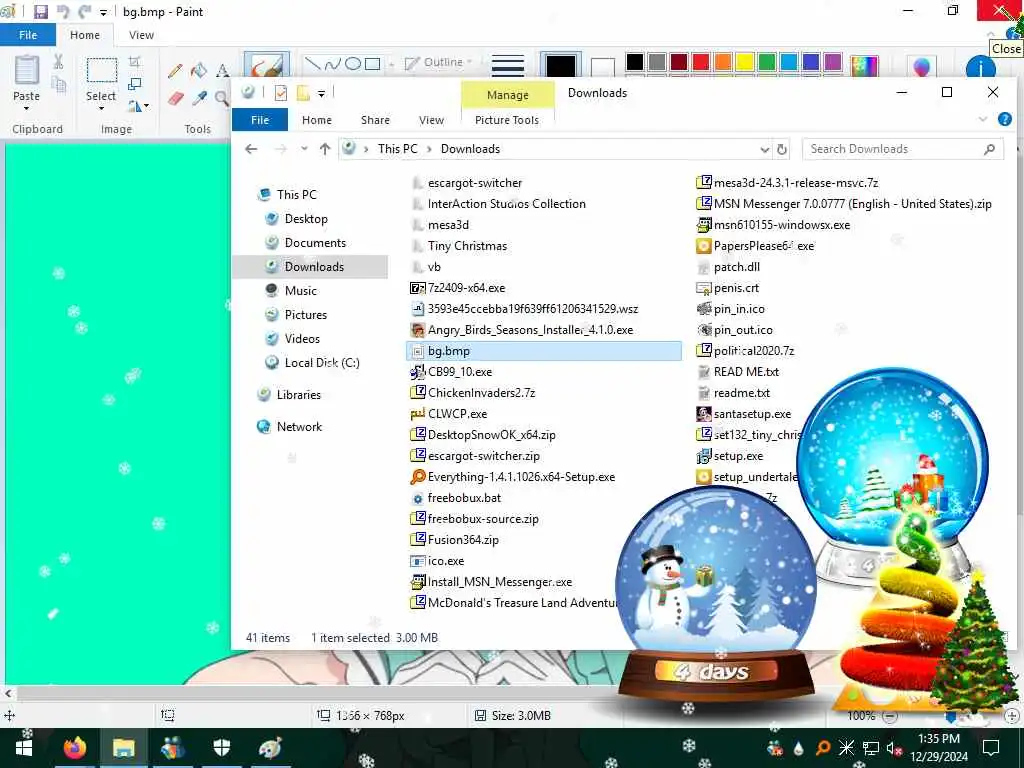Select Libraries in the navigation pane
1024x768 pixels.
(298, 394)
